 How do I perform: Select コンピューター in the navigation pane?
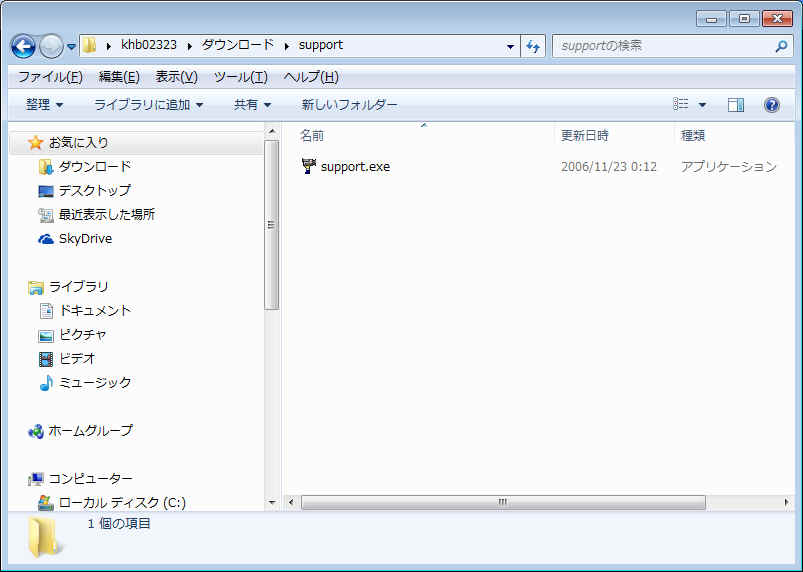[91, 479]
